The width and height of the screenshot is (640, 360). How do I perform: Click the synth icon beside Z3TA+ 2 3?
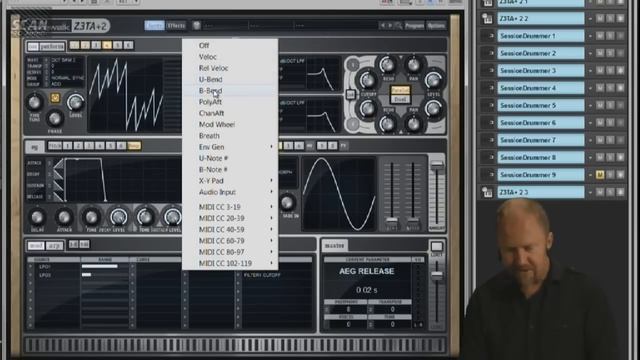487,192
